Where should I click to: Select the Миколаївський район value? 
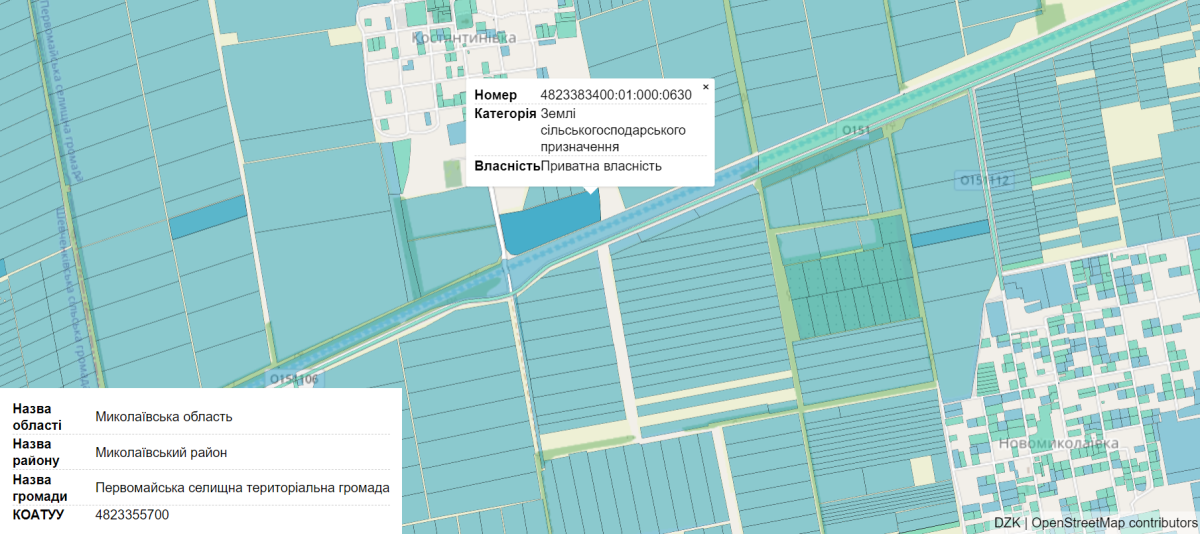tap(161, 452)
